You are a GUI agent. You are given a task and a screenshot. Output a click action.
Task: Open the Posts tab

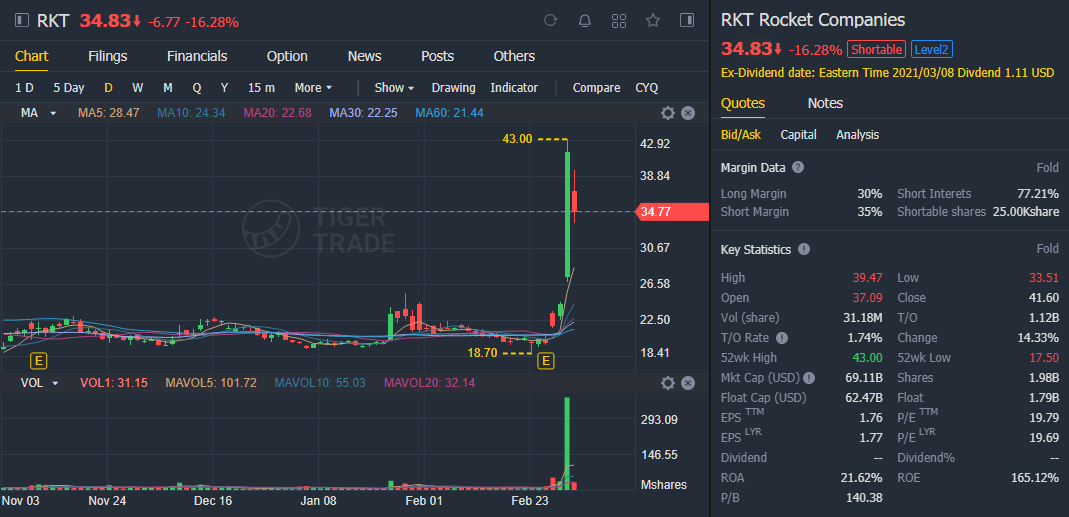point(438,56)
